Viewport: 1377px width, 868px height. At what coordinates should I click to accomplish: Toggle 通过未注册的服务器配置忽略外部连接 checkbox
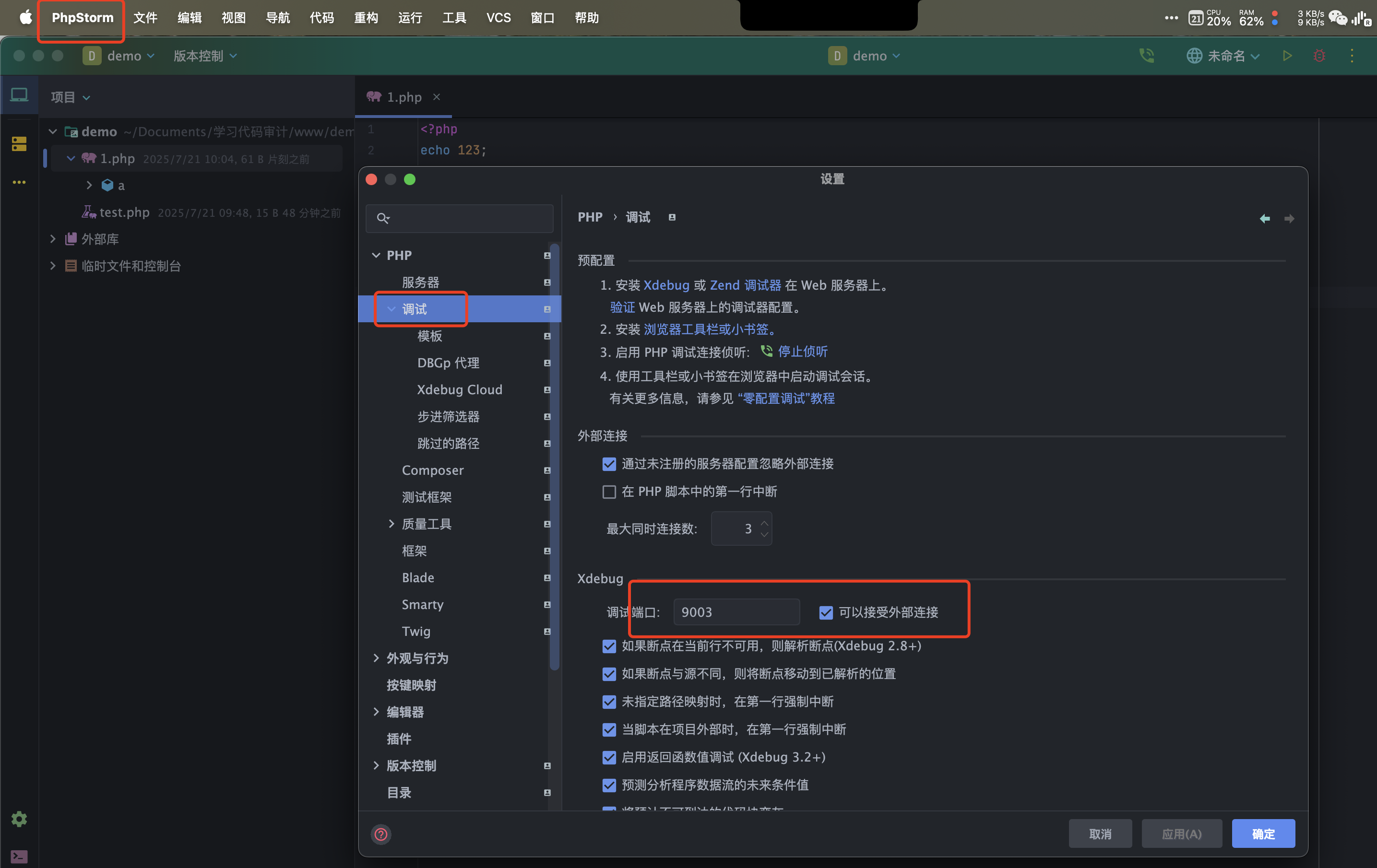(609, 463)
